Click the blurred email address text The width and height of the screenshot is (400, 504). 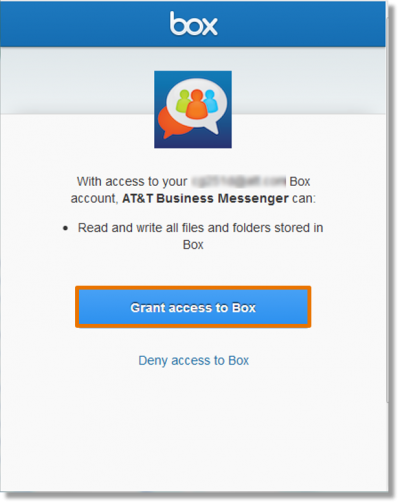pos(238,181)
